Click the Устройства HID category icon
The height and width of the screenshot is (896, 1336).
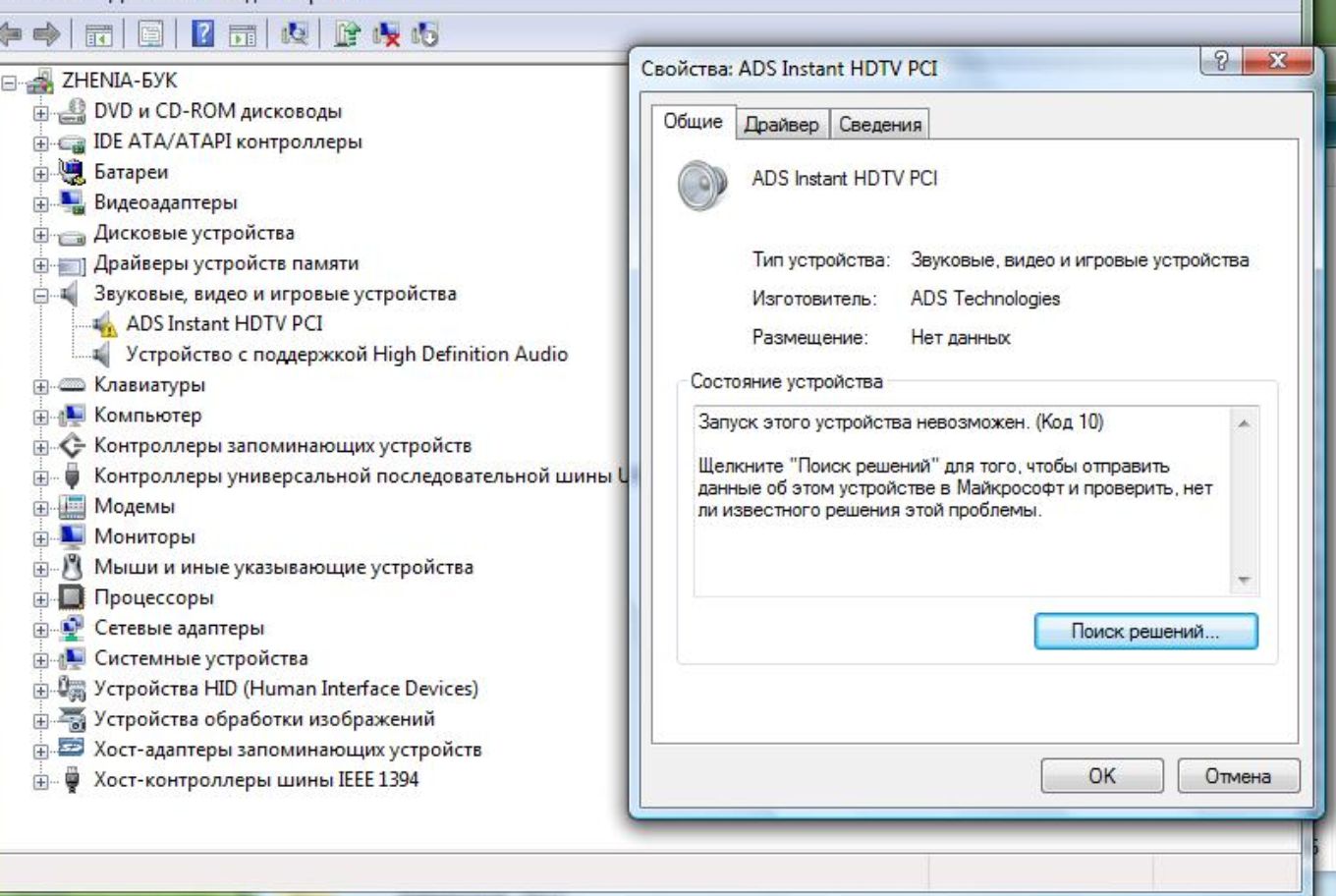tap(72, 689)
